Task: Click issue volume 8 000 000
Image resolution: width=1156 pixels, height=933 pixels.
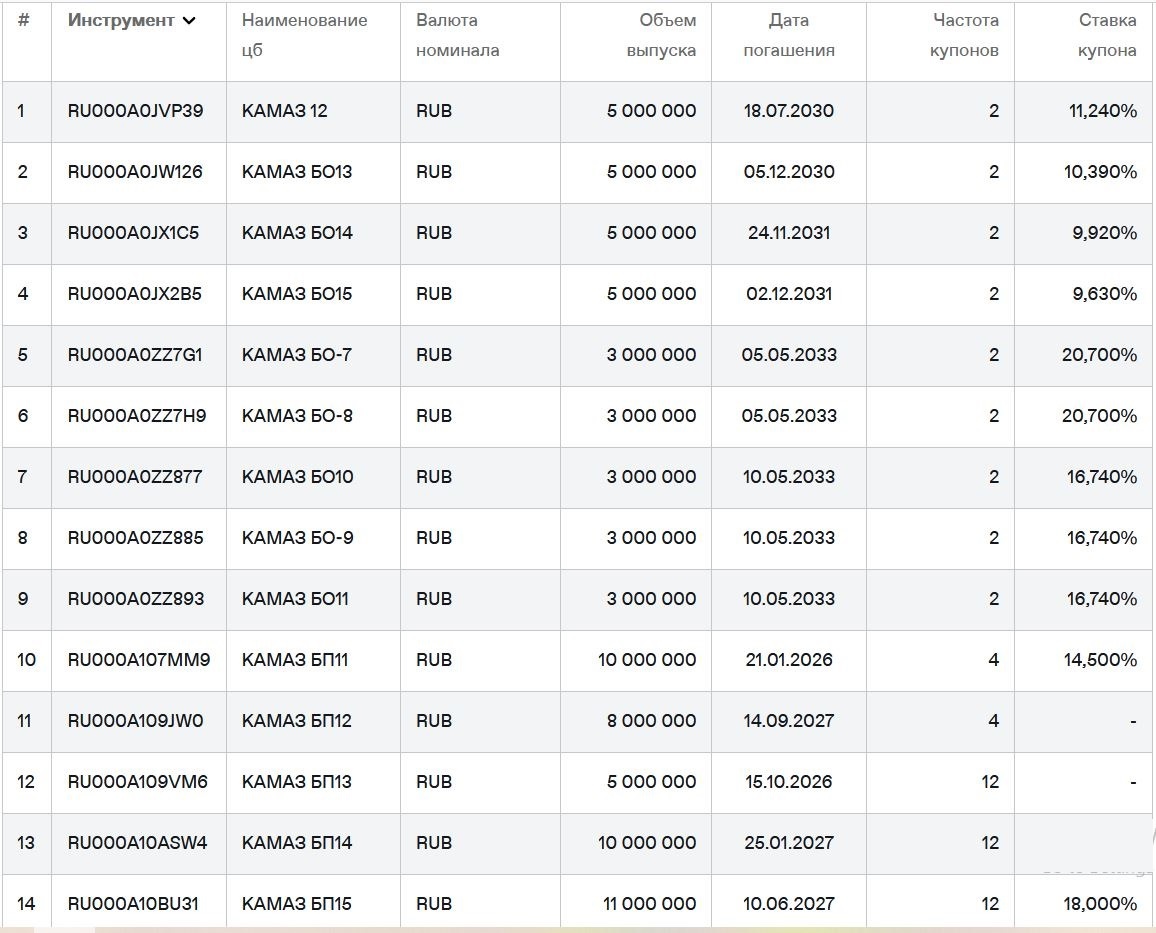Action: point(652,721)
